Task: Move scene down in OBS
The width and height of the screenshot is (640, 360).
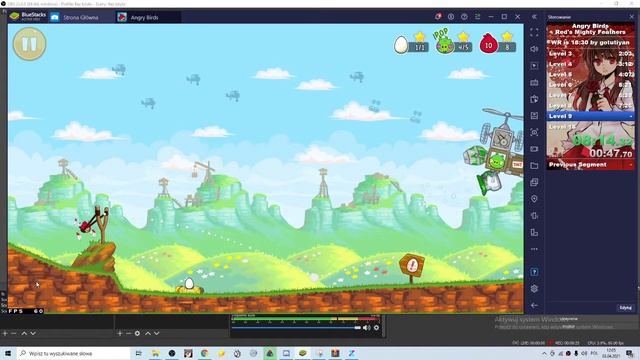Action: [33, 333]
